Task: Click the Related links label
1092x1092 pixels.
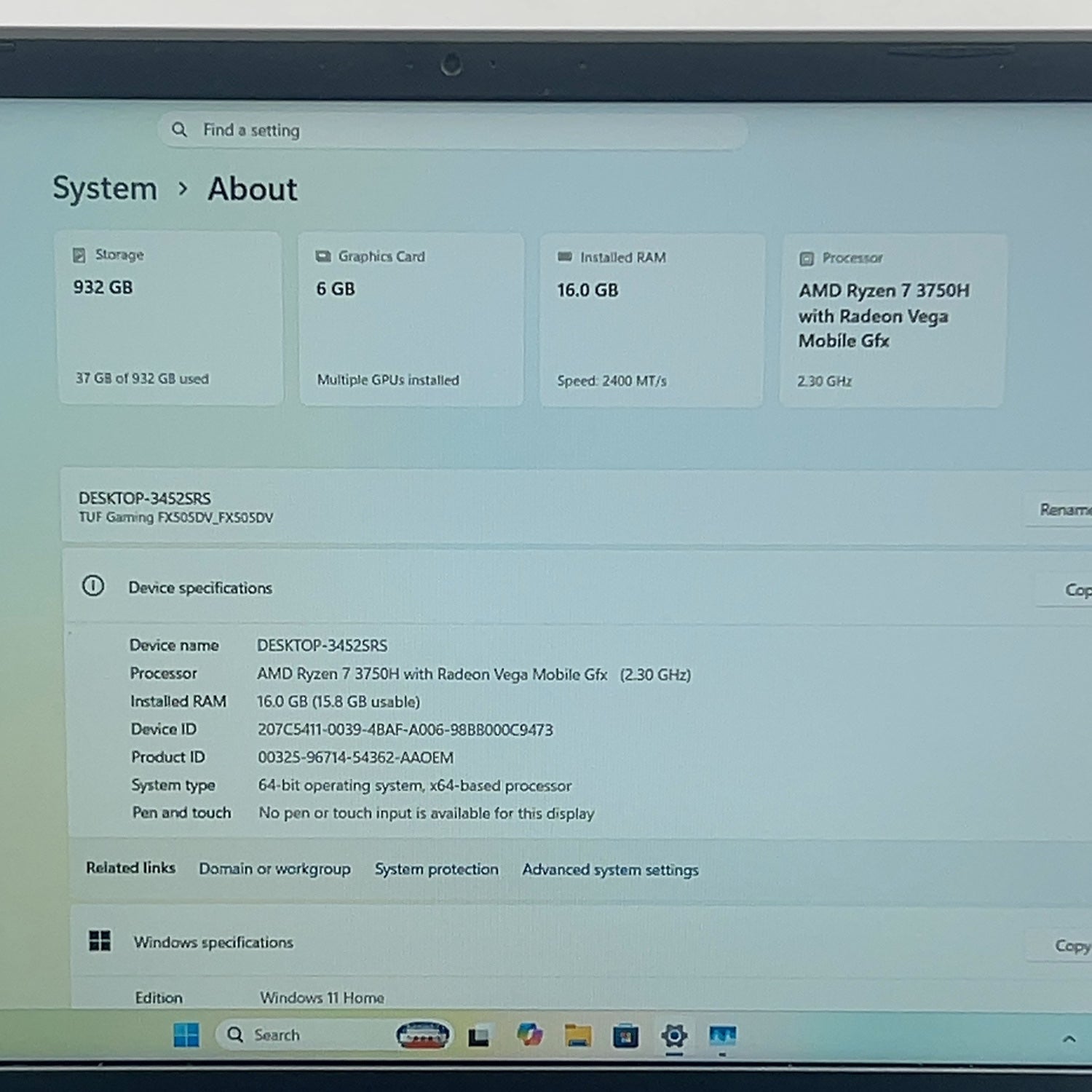Action: [x=131, y=868]
